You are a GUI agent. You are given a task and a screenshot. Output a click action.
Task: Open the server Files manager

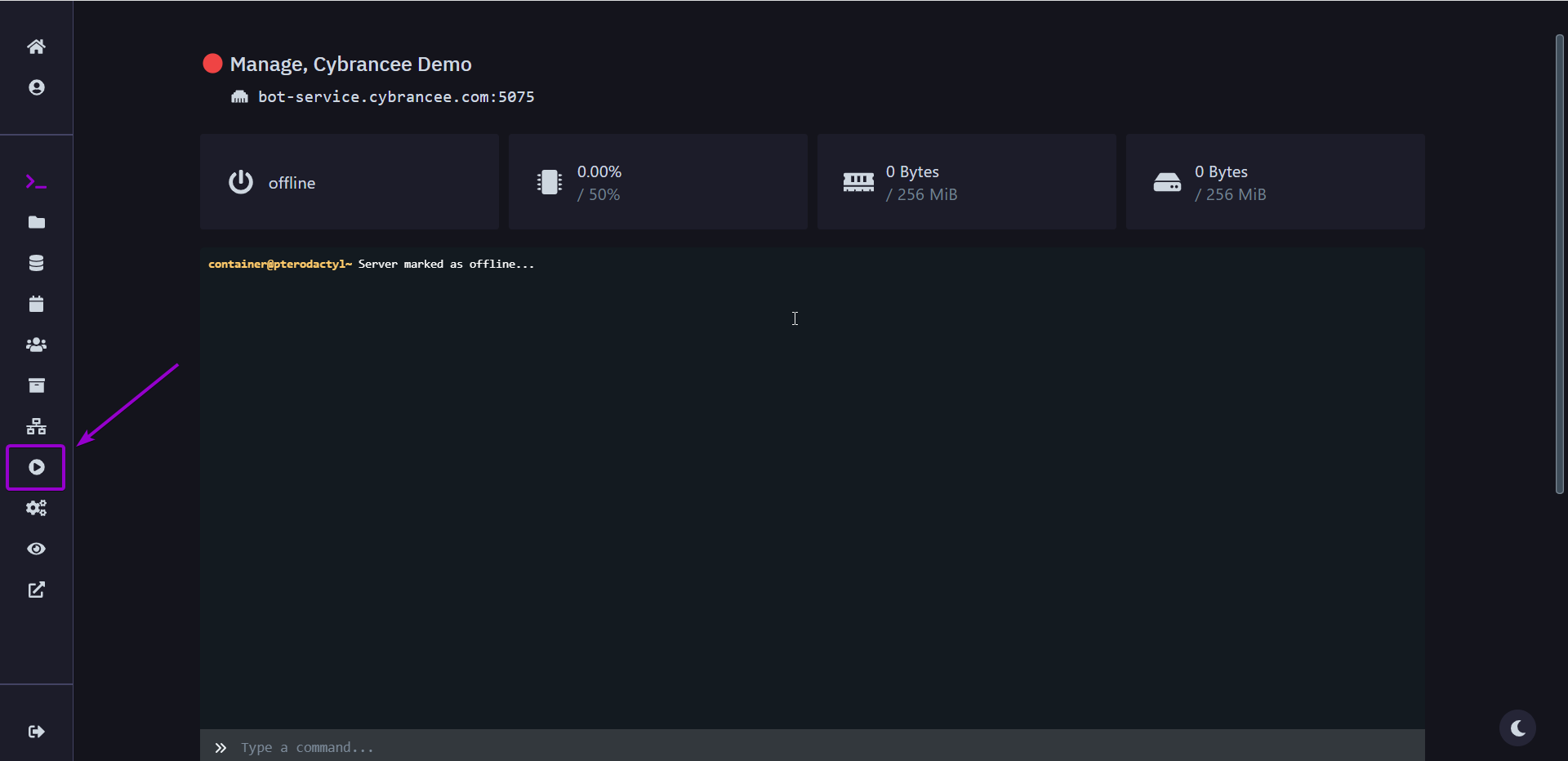click(x=36, y=222)
